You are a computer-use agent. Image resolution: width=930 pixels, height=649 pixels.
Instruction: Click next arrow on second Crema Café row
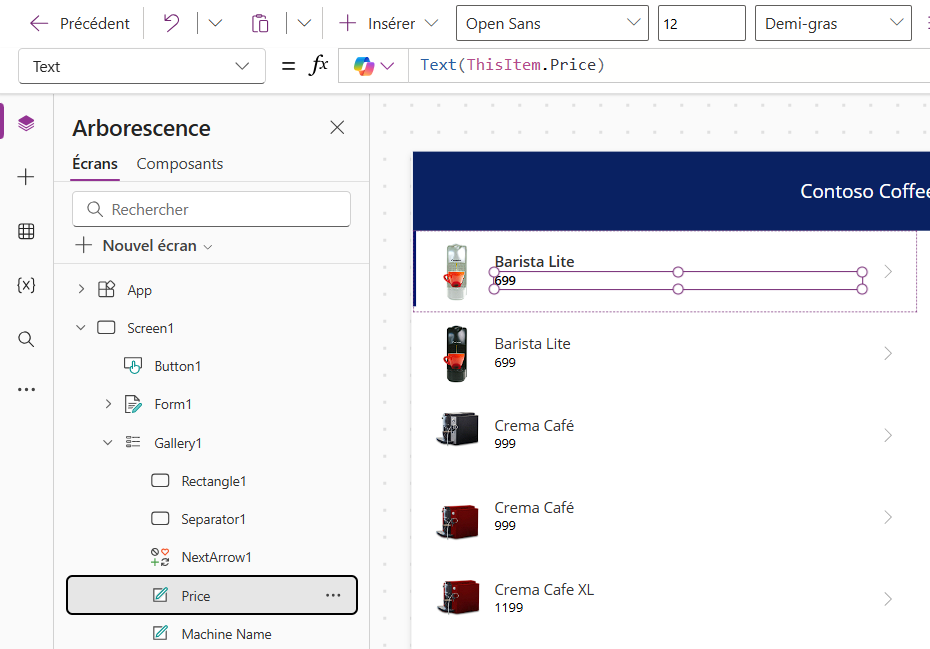(888, 517)
